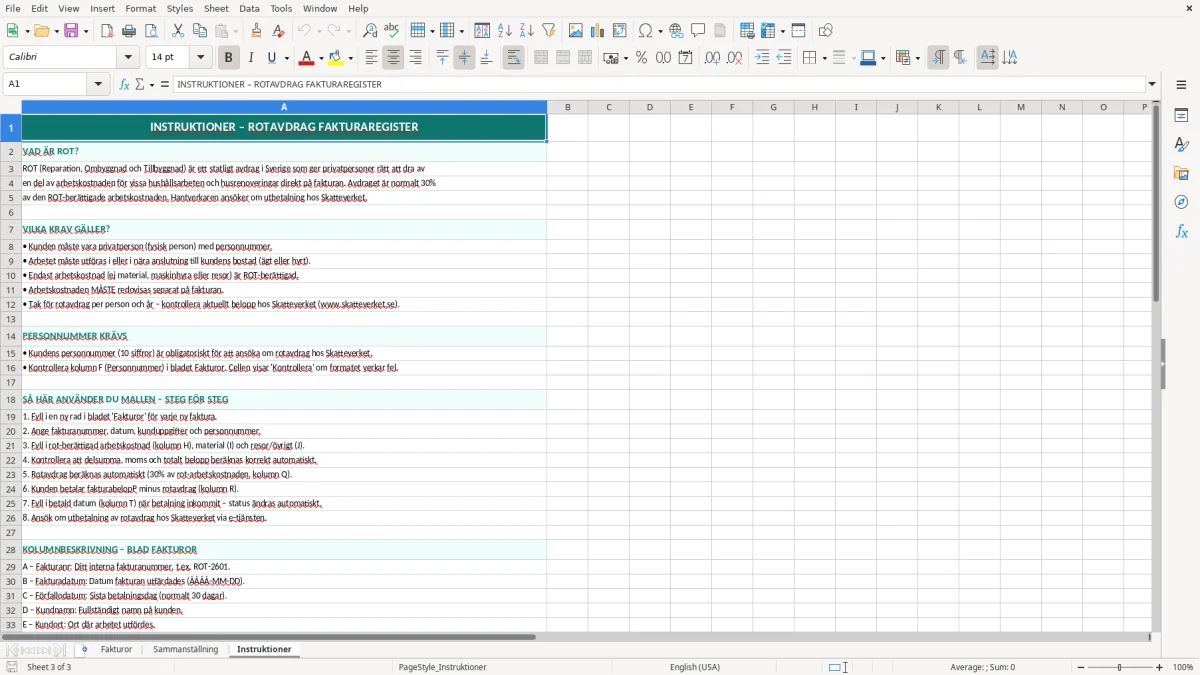This screenshot has width=1200, height=675.
Task: Click the Print icon
Action: coord(129,31)
